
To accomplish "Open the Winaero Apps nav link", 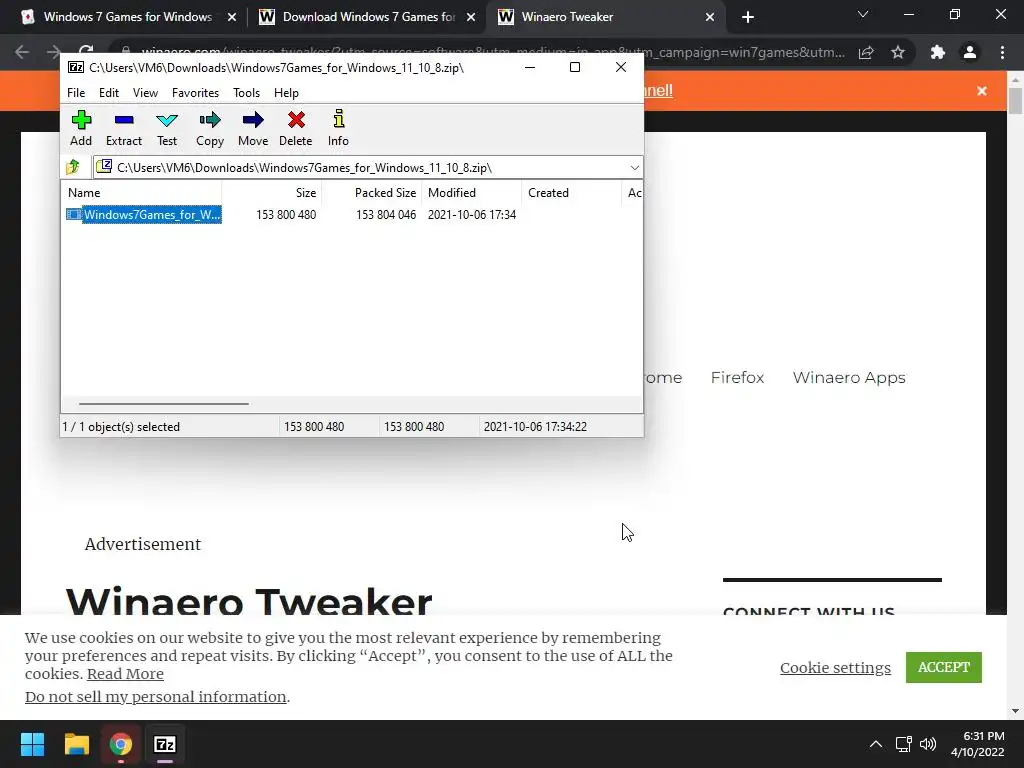I will [849, 377].
